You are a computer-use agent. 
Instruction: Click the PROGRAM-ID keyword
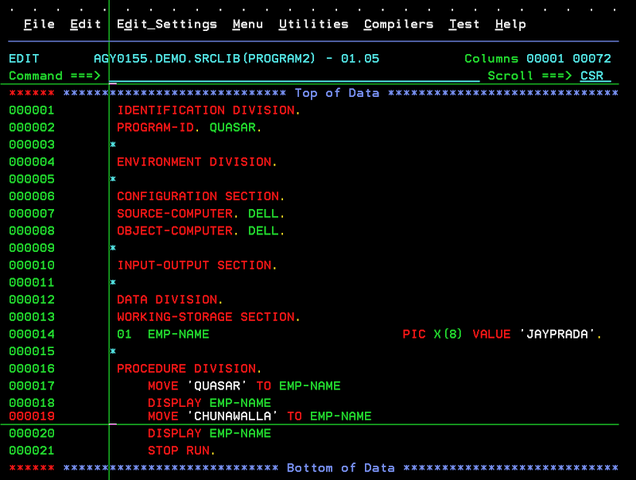[x=155, y=127]
